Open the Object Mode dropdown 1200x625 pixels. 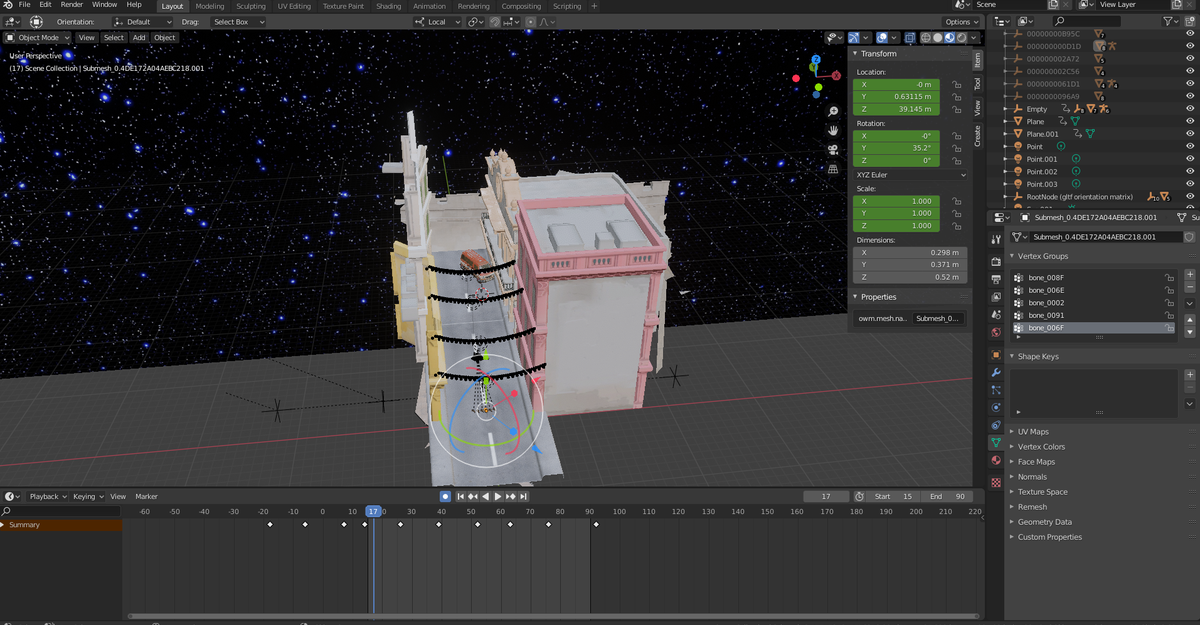click(x=38, y=38)
